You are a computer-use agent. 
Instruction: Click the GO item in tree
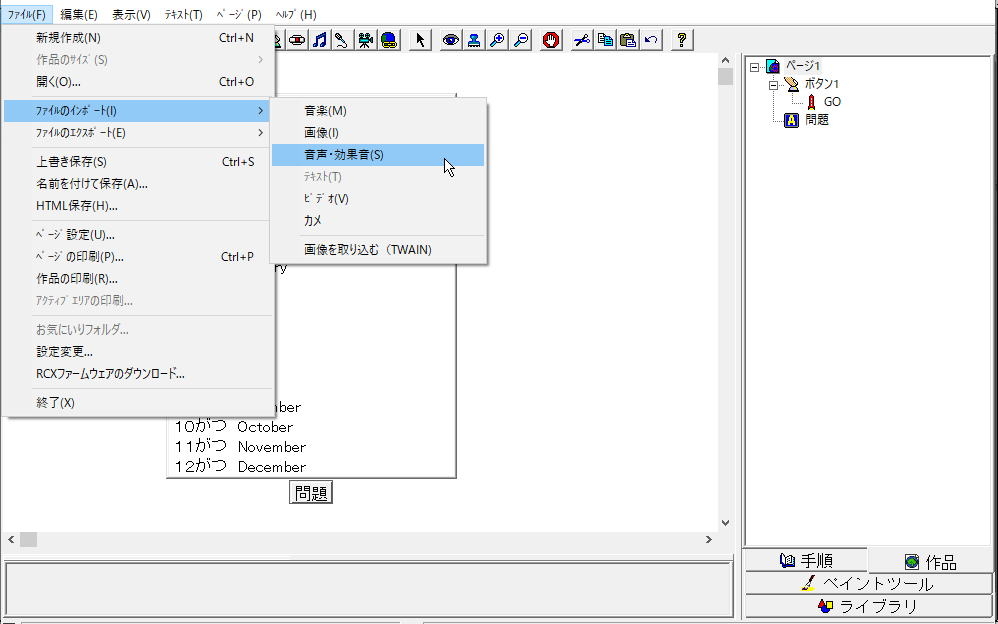pyautogui.click(x=833, y=102)
